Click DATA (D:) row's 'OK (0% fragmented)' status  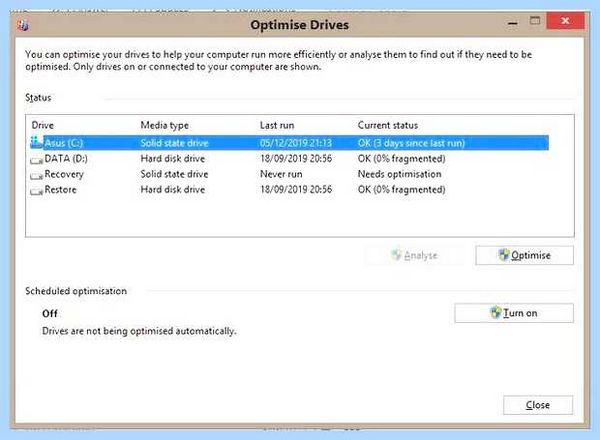click(x=401, y=158)
